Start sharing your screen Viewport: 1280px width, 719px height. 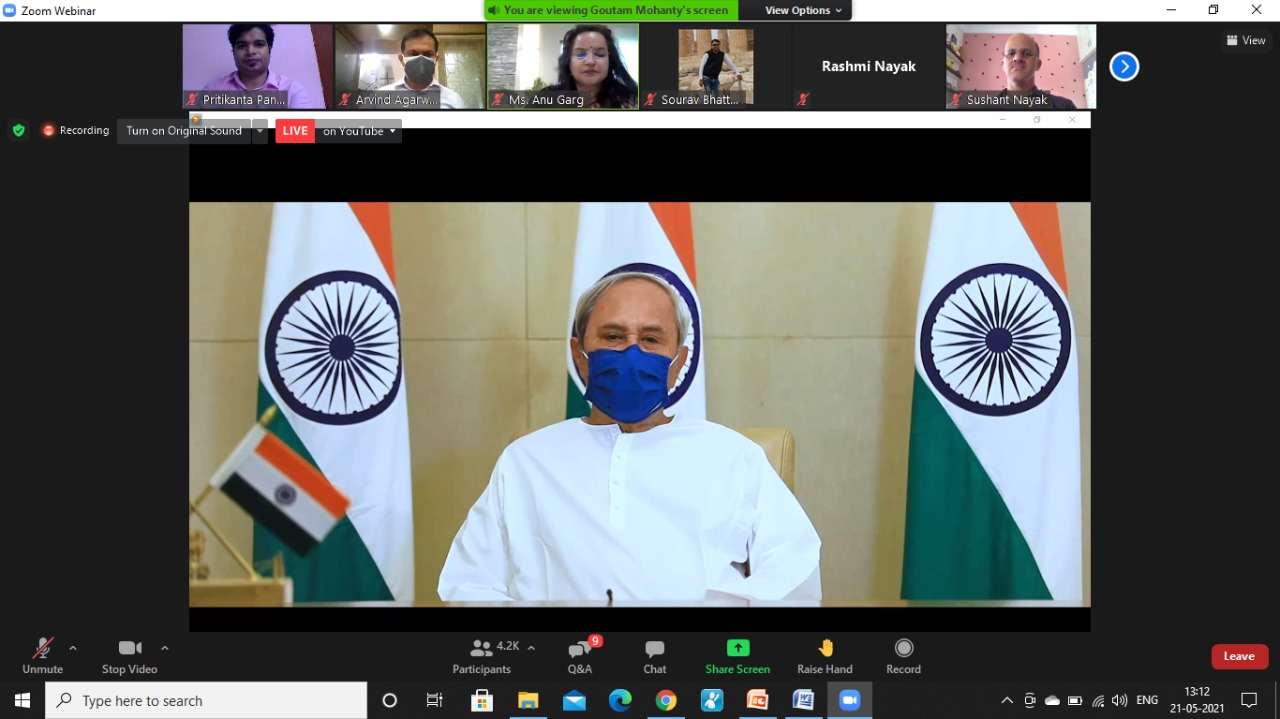click(738, 656)
